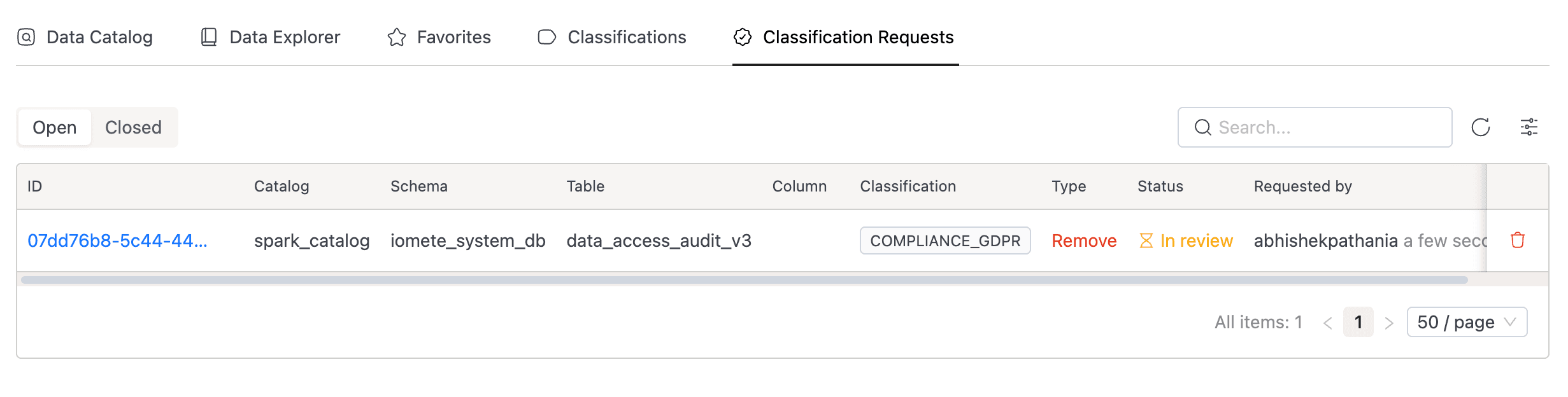Click the Classification Requests badge icon
The height and width of the screenshot is (397, 1568).
[x=743, y=37]
